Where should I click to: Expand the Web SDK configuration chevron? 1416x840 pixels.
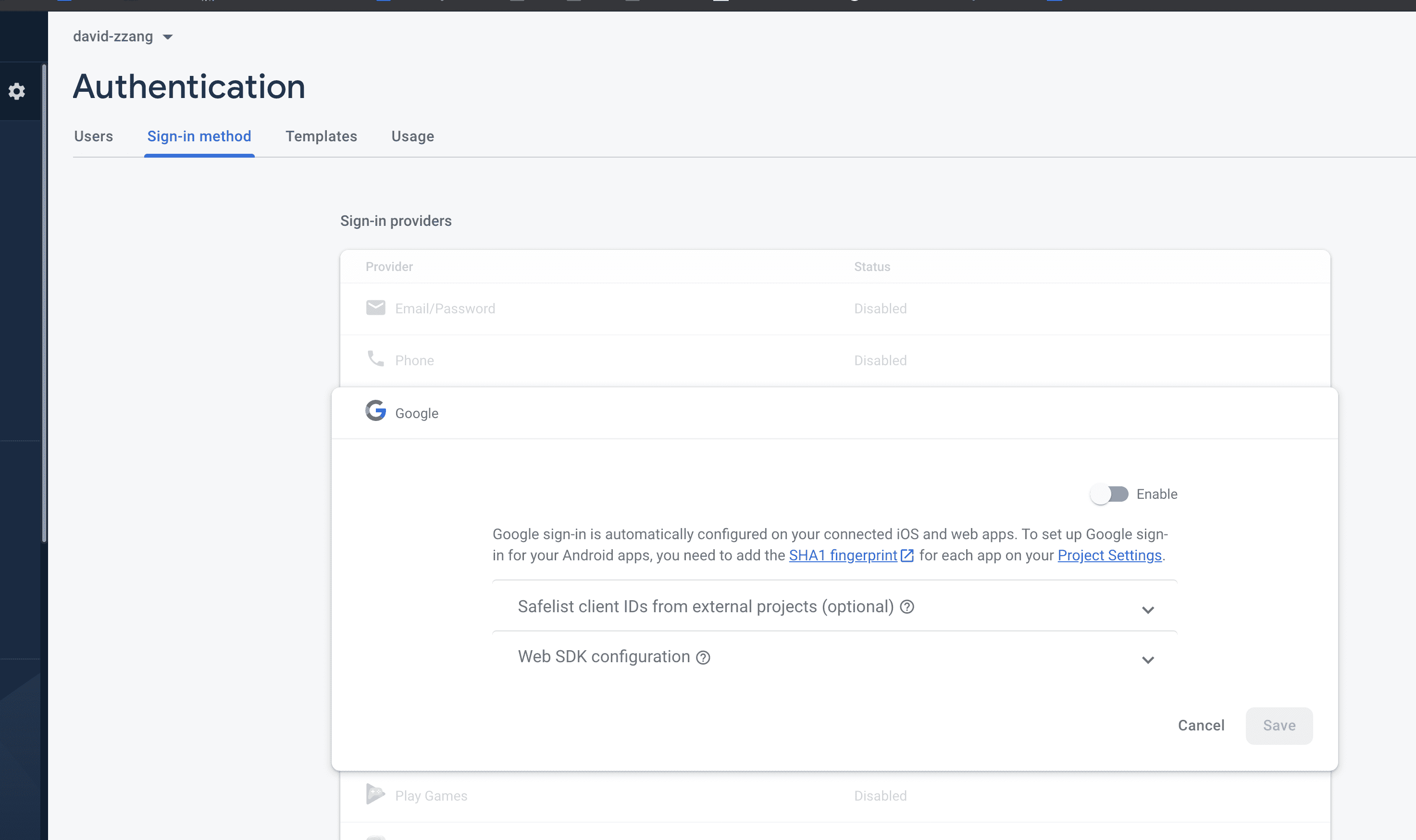[x=1148, y=660]
